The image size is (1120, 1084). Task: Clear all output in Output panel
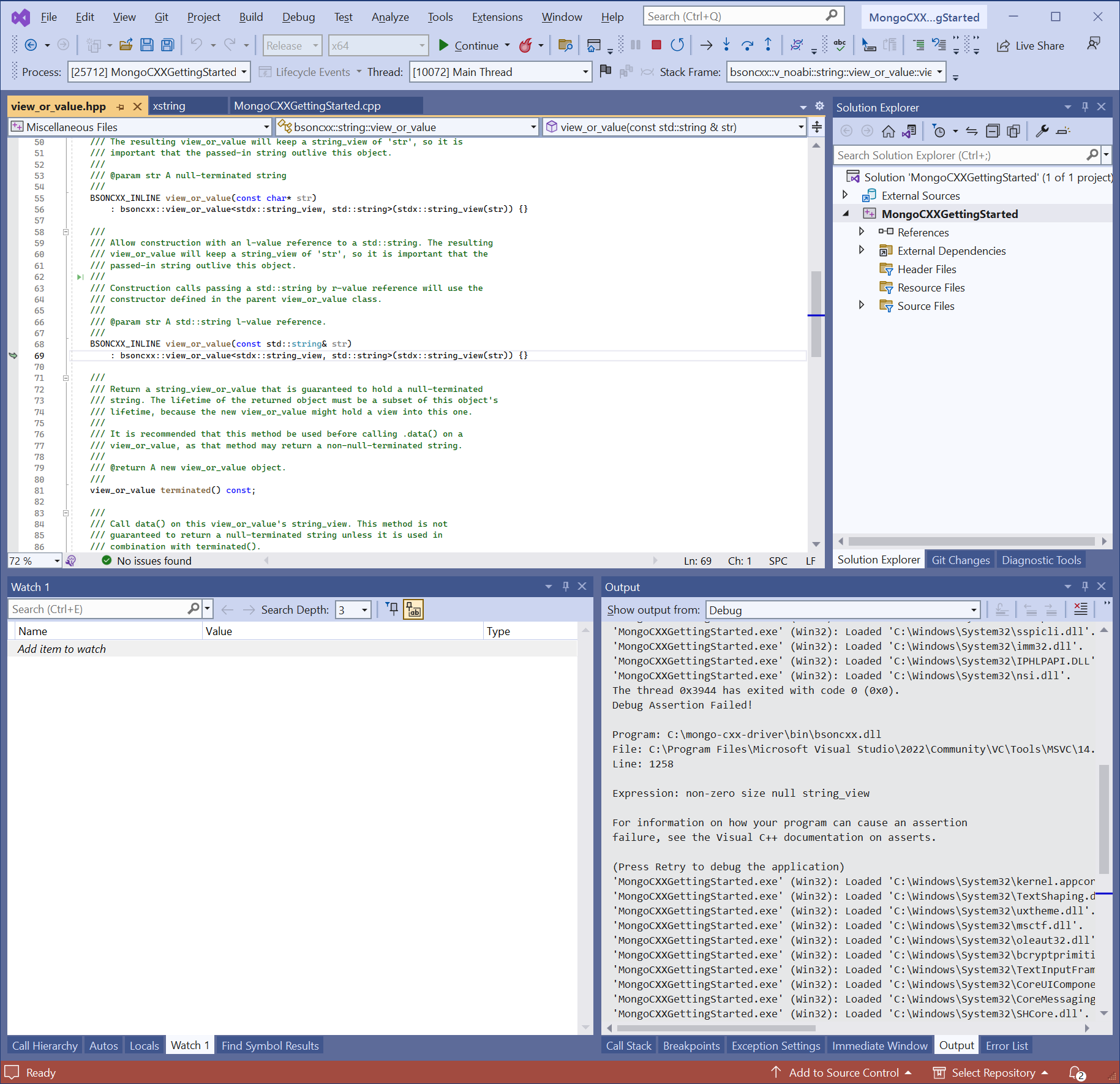[1081, 609]
